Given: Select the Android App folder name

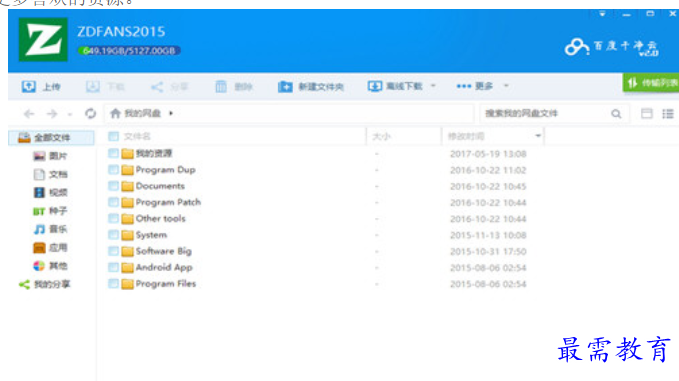Looking at the screenshot, I should [164, 268].
